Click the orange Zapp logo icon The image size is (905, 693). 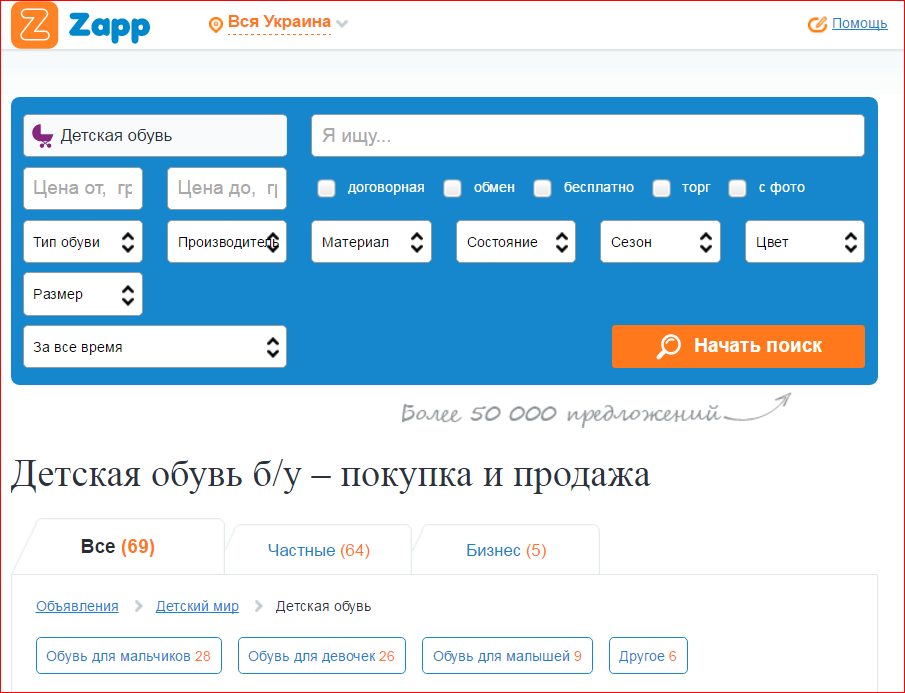point(35,25)
